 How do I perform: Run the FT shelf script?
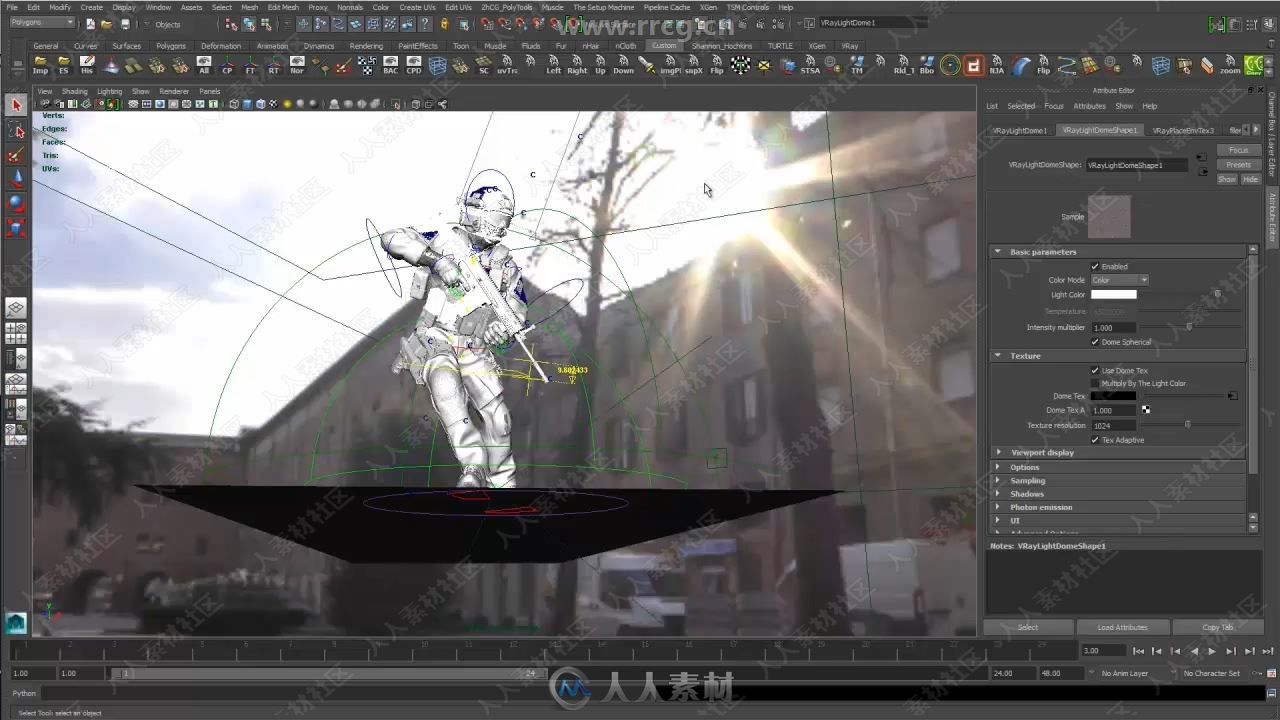tap(250, 65)
